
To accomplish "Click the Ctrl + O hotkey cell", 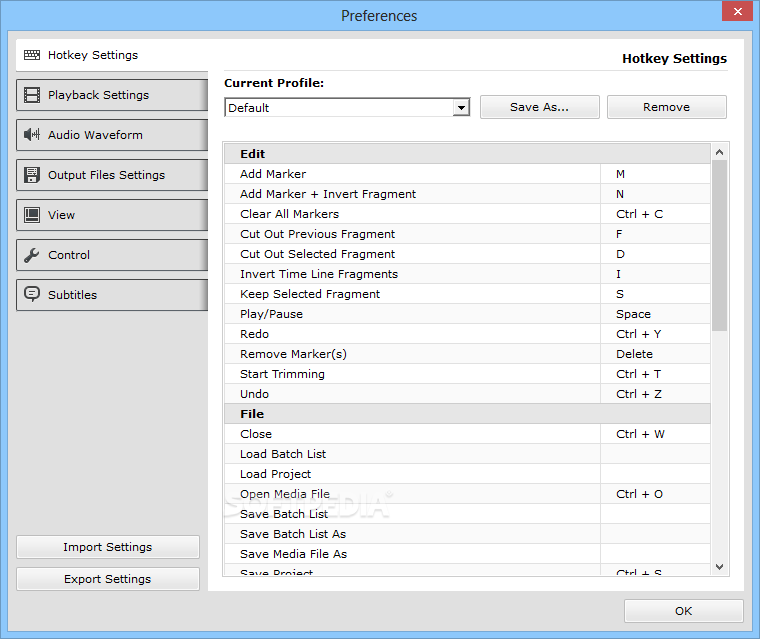I will [x=656, y=494].
